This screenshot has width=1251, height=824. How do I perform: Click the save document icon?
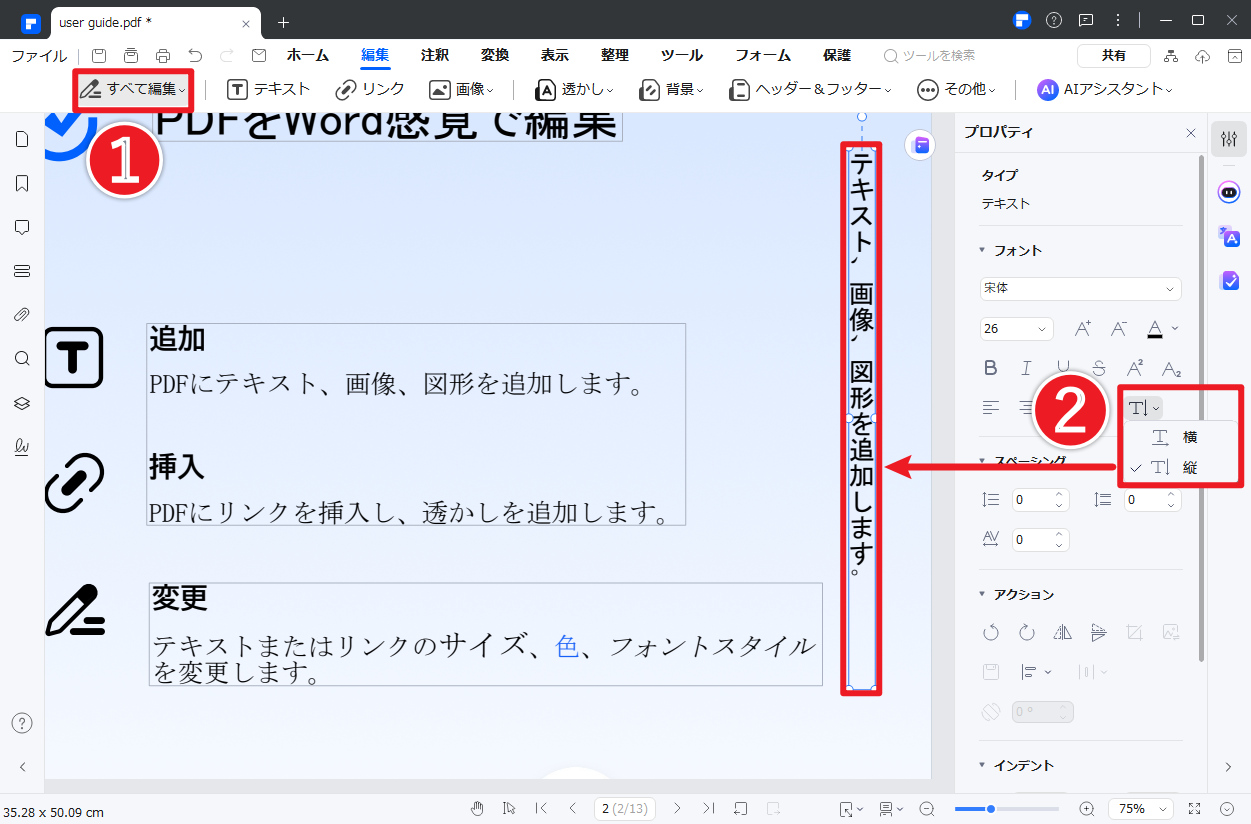[x=99, y=56]
